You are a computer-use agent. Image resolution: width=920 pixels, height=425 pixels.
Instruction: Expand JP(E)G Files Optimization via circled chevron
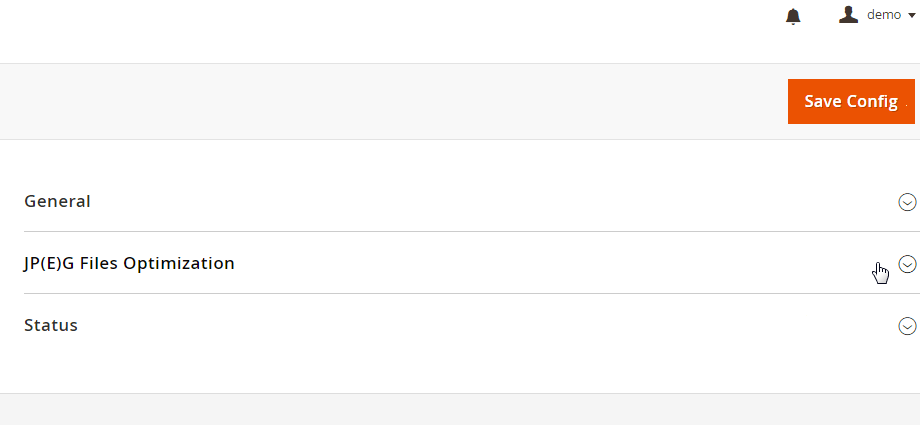(x=907, y=264)
